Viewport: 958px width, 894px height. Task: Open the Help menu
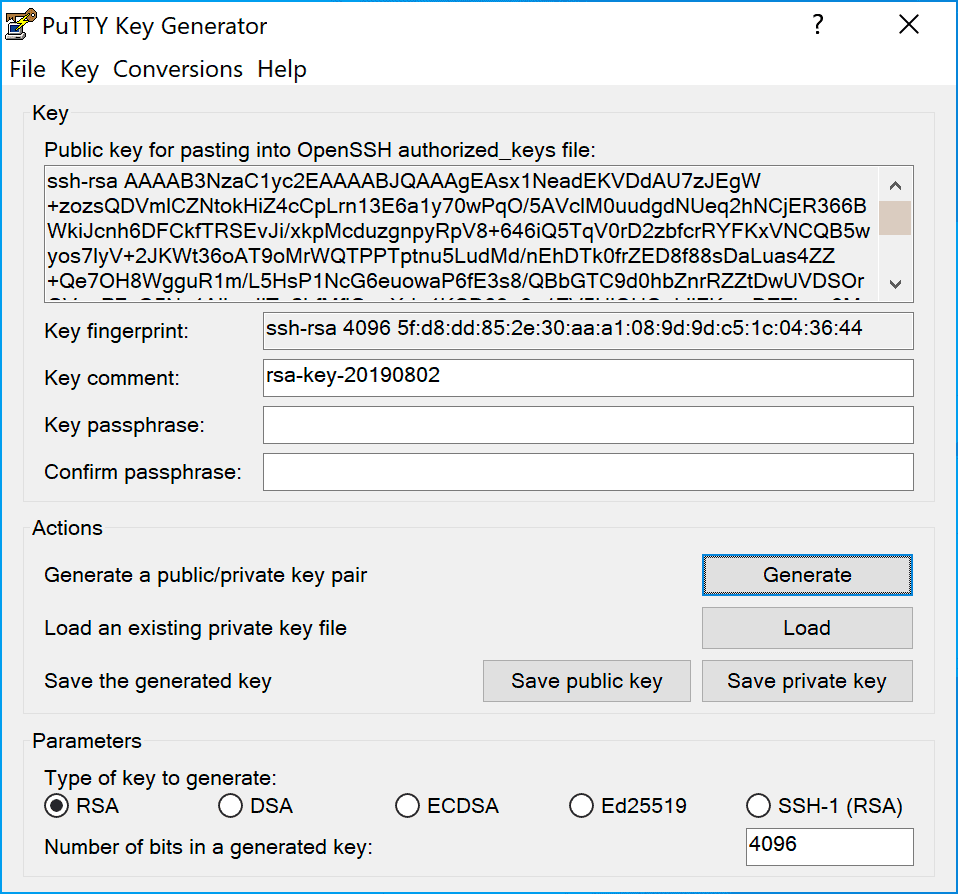click(x=282, y=69)
